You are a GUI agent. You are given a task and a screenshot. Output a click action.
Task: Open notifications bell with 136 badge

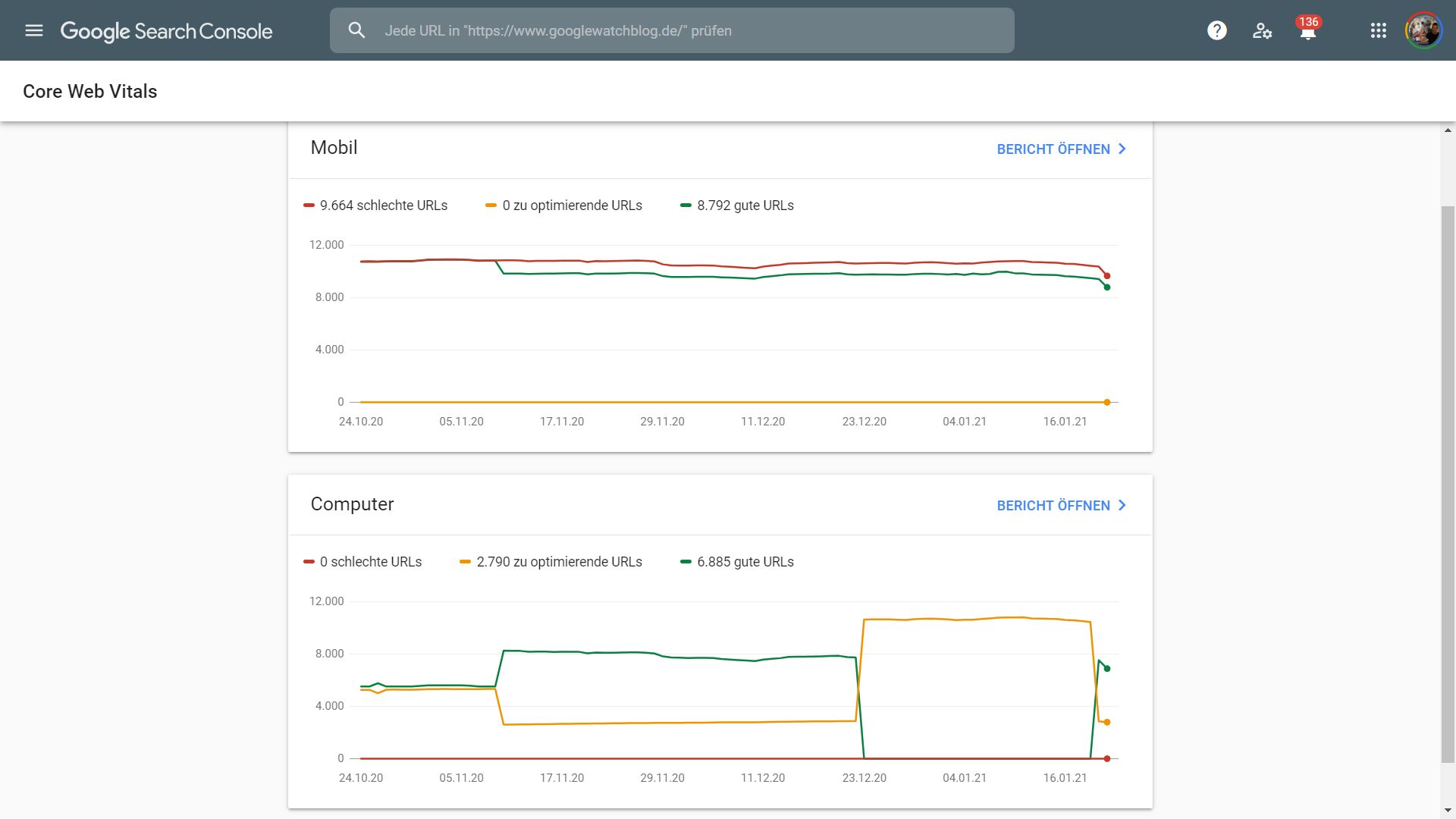click(1307, 32)
